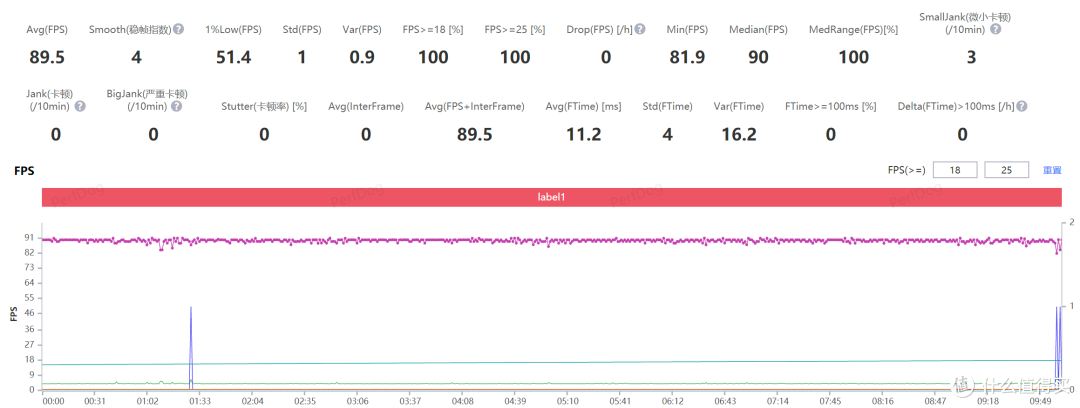Click the Var(FTime) value 16.2
This screenshot has width=1080, height=408.
[x=738, y=134]
